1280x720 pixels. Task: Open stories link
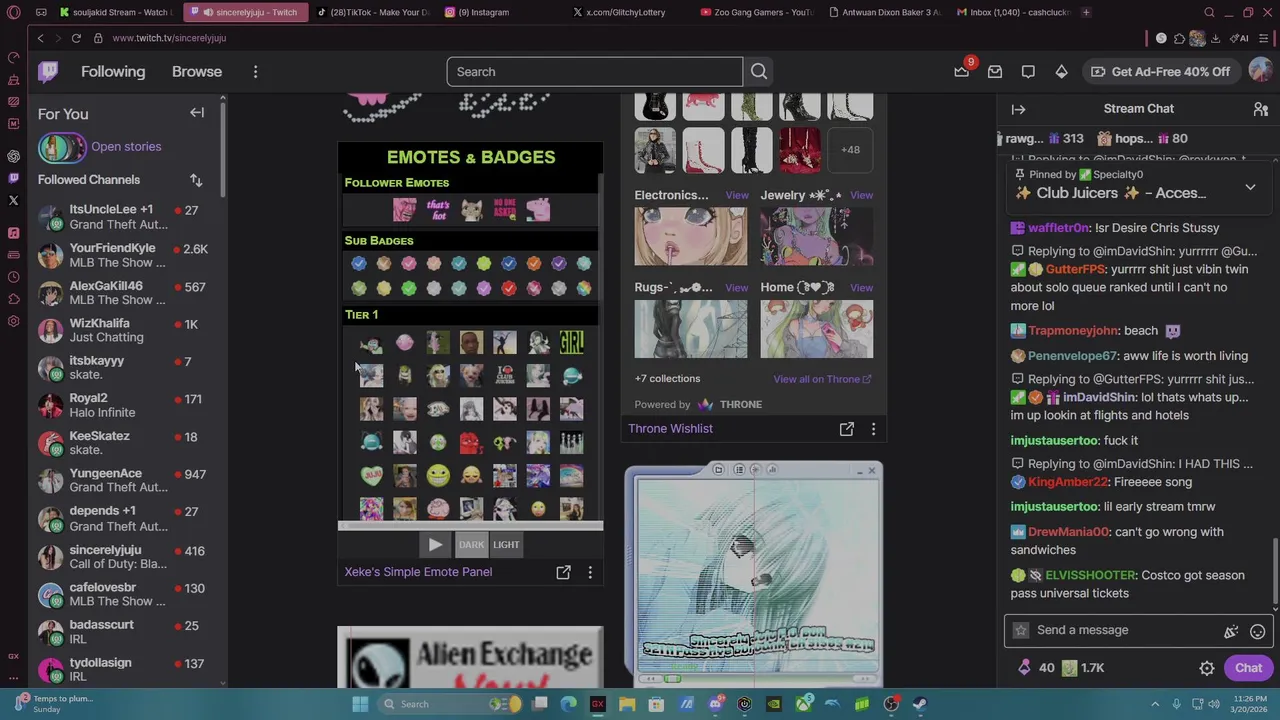pos(126,147)
